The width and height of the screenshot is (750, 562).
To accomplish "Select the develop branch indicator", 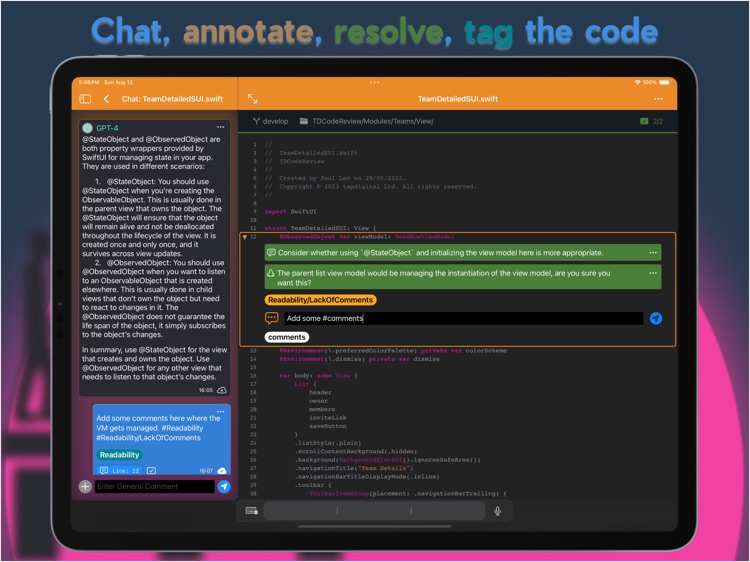I will click(271, 121).
